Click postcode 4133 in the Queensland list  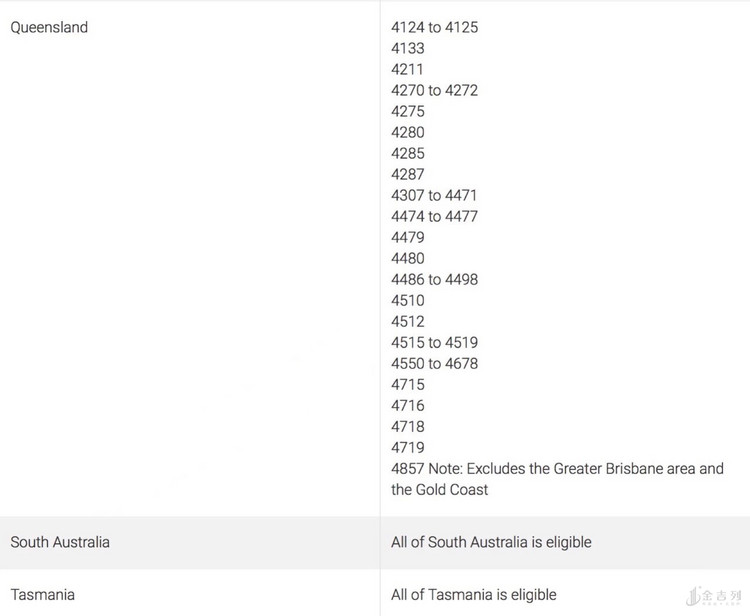(x=408, y=48)
